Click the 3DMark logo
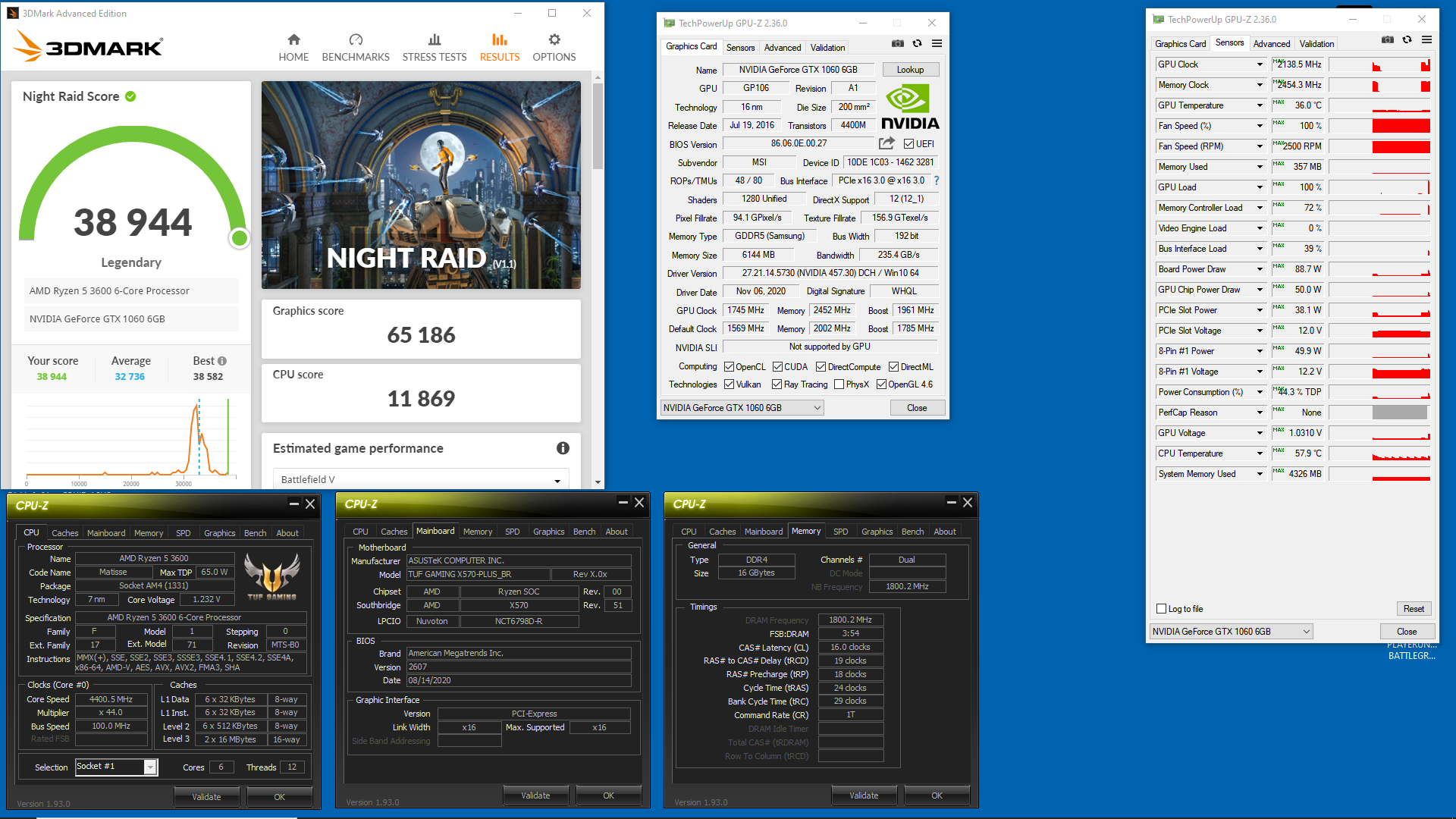The image size is (1456, 819). (88, 45)
